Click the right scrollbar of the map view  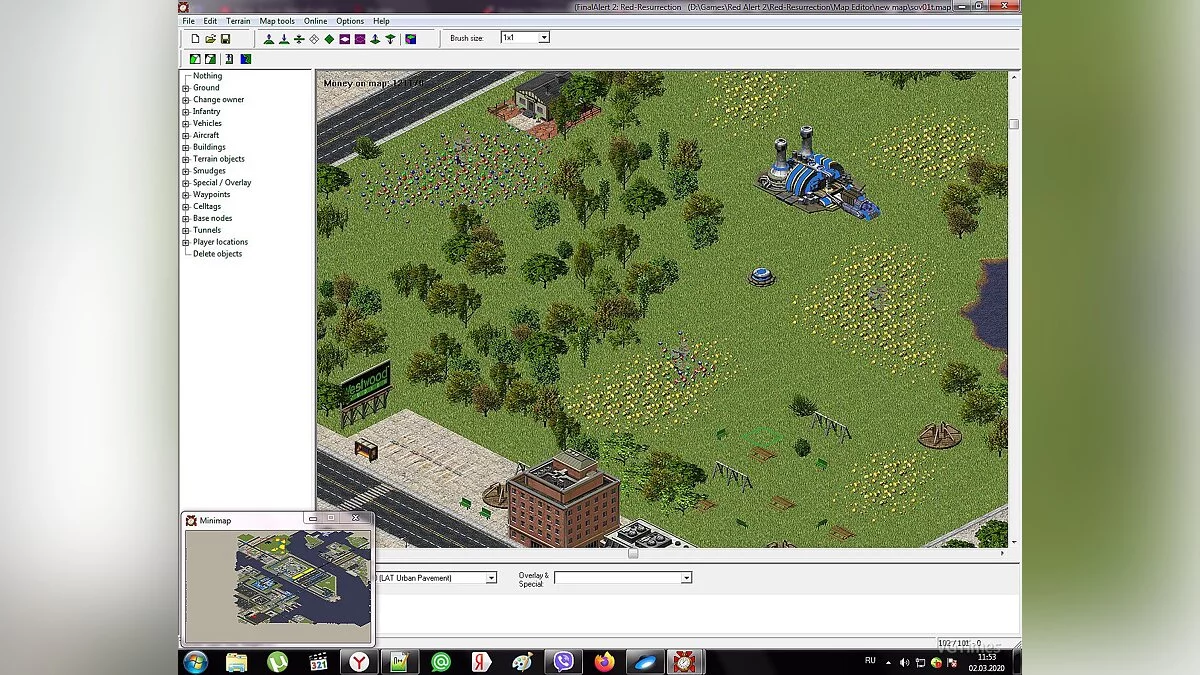pyautogui.click(x=1013, y=300)
